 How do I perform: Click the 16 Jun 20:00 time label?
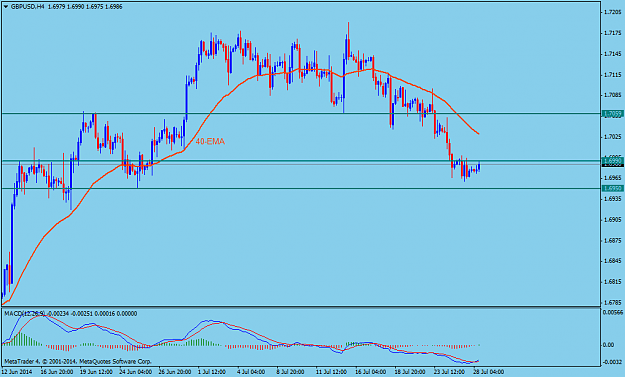click(57, 372)
